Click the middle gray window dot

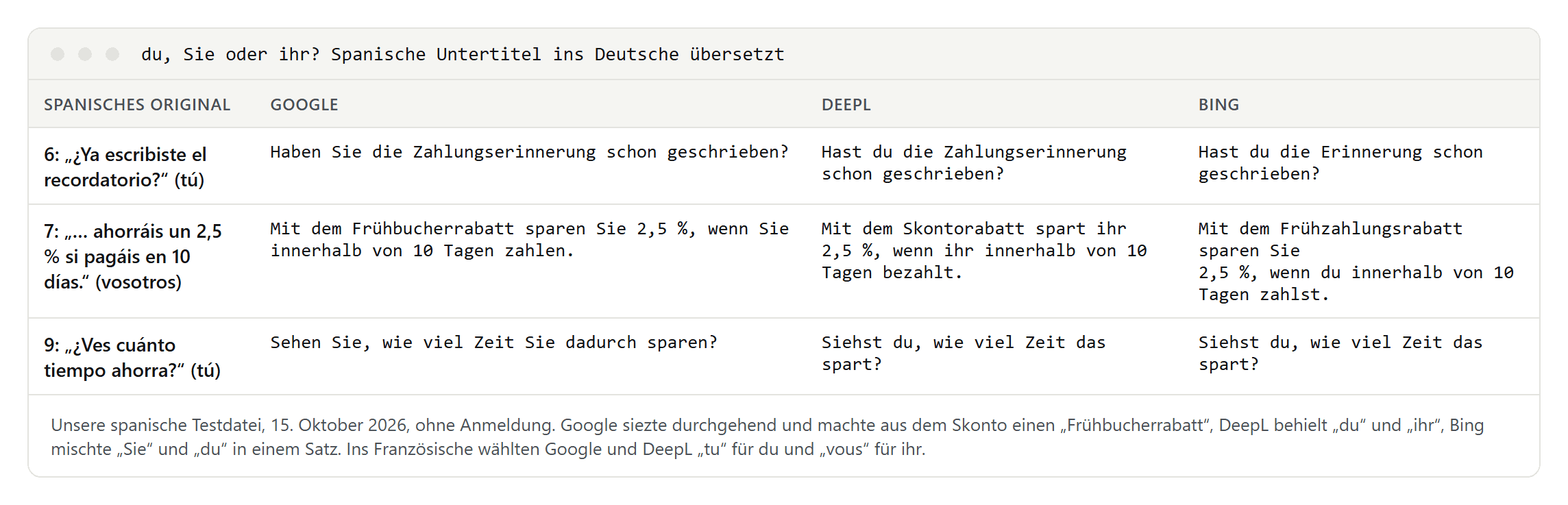coord(85,54)
